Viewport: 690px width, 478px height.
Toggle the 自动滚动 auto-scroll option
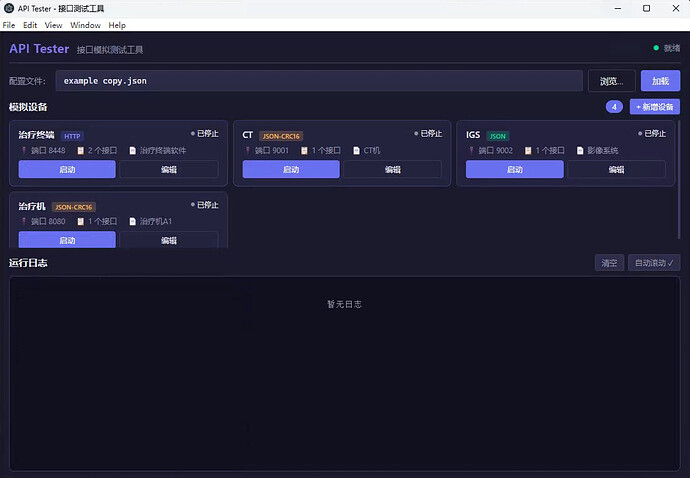coord(654,263)
